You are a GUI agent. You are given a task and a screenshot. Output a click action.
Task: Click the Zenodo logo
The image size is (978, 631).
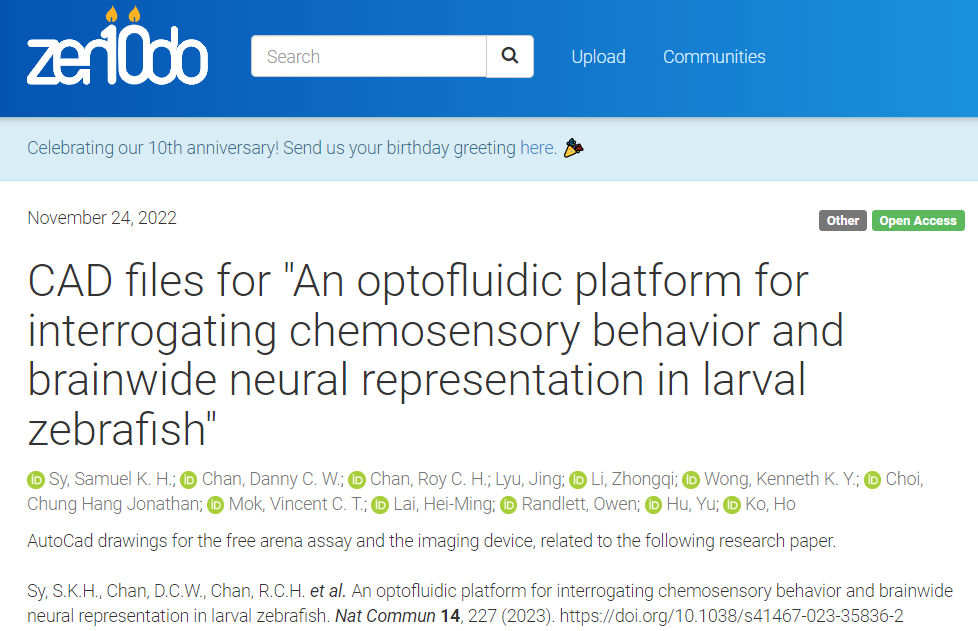[116, 57]
